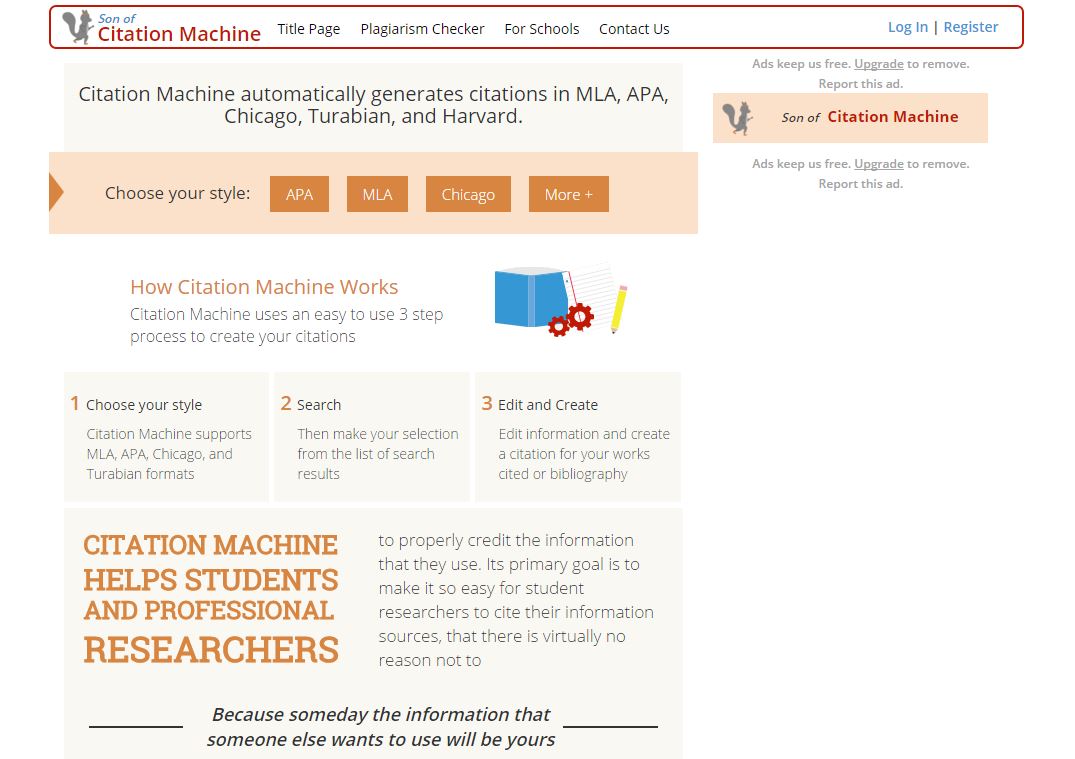
Task: Click the Log In link
Action: pyautogui.click(x=908, y=27)
